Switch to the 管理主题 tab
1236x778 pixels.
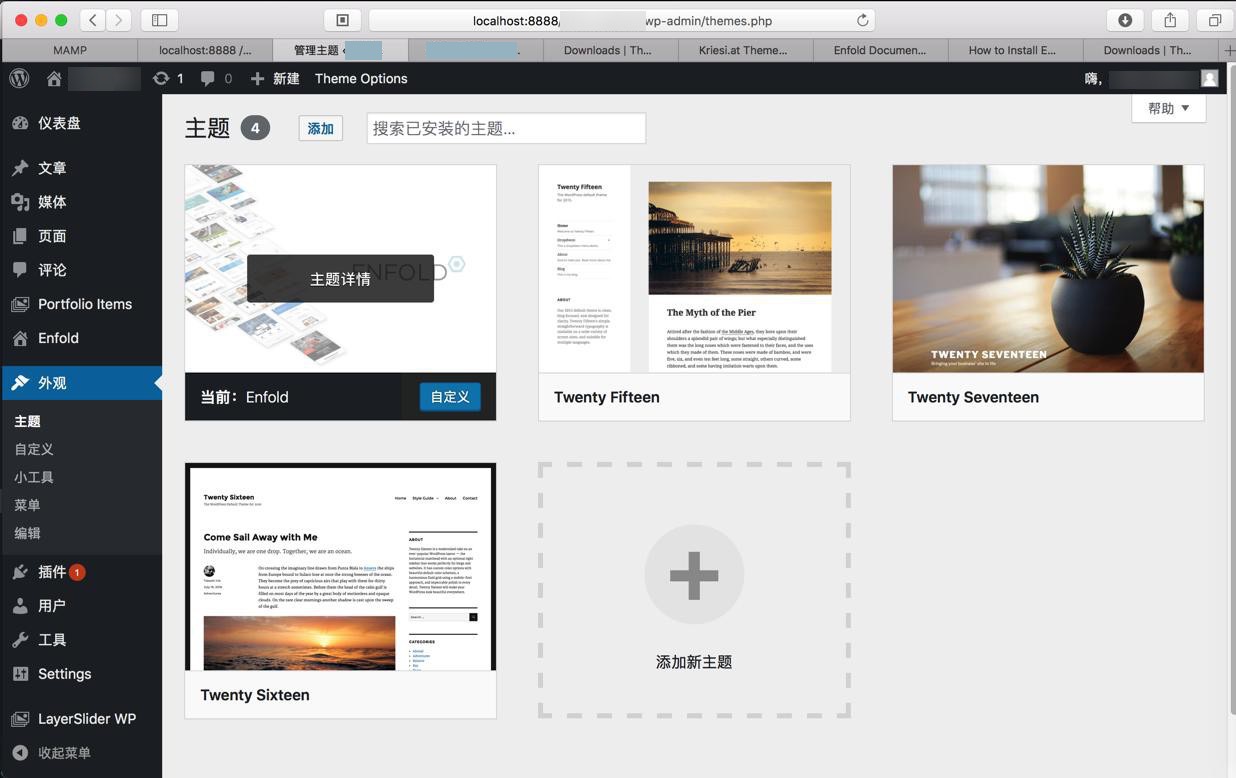tap(340, 50)
